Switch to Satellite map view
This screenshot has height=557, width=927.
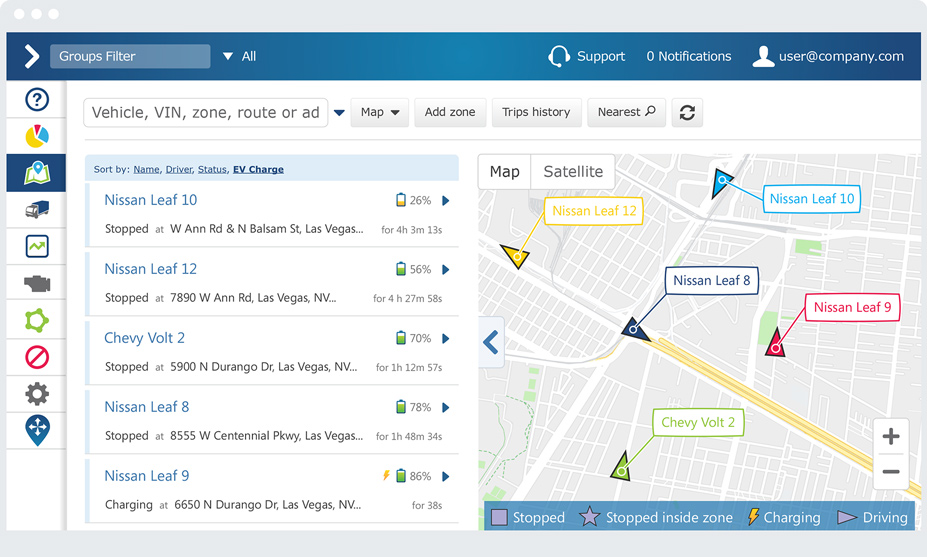pyautogui.click(x=573, y=172)
